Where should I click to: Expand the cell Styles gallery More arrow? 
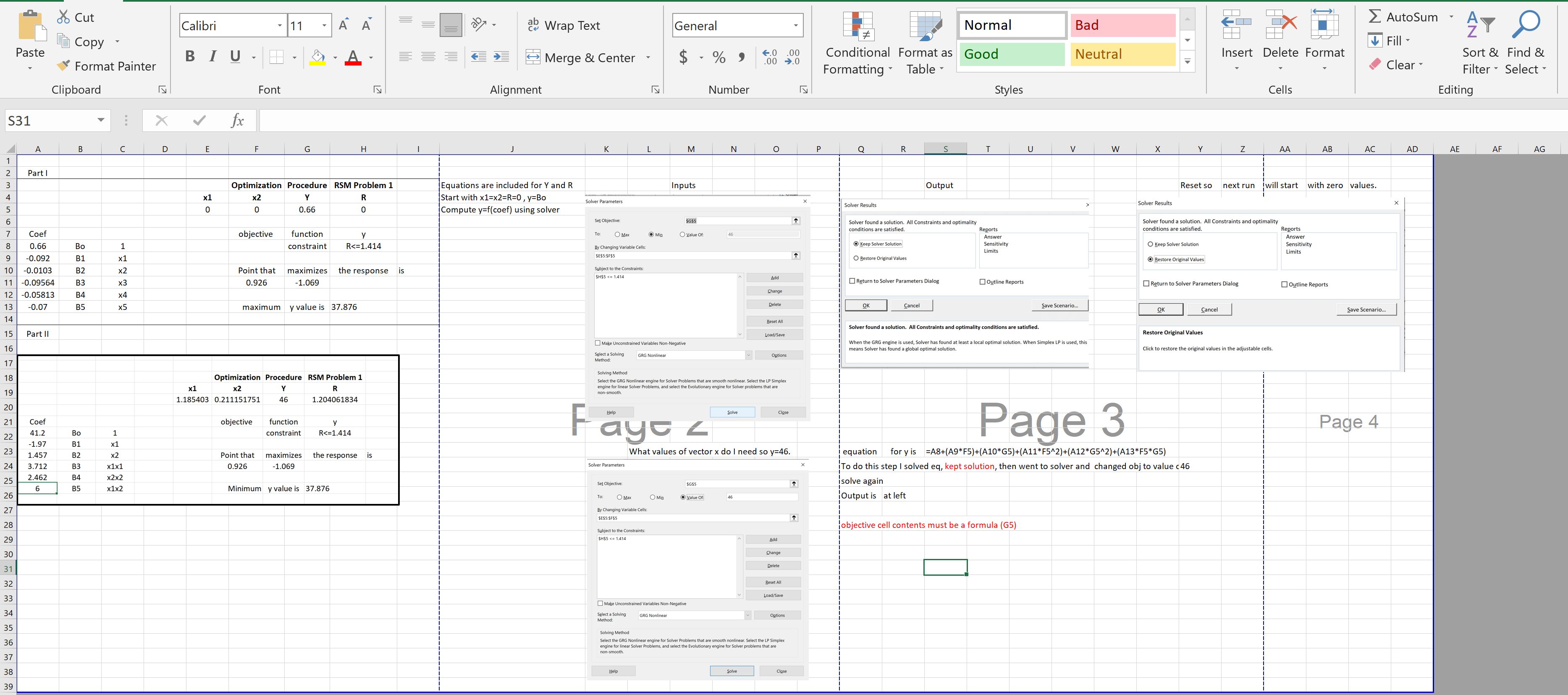pyautogui.click(x=1188, y=61)
